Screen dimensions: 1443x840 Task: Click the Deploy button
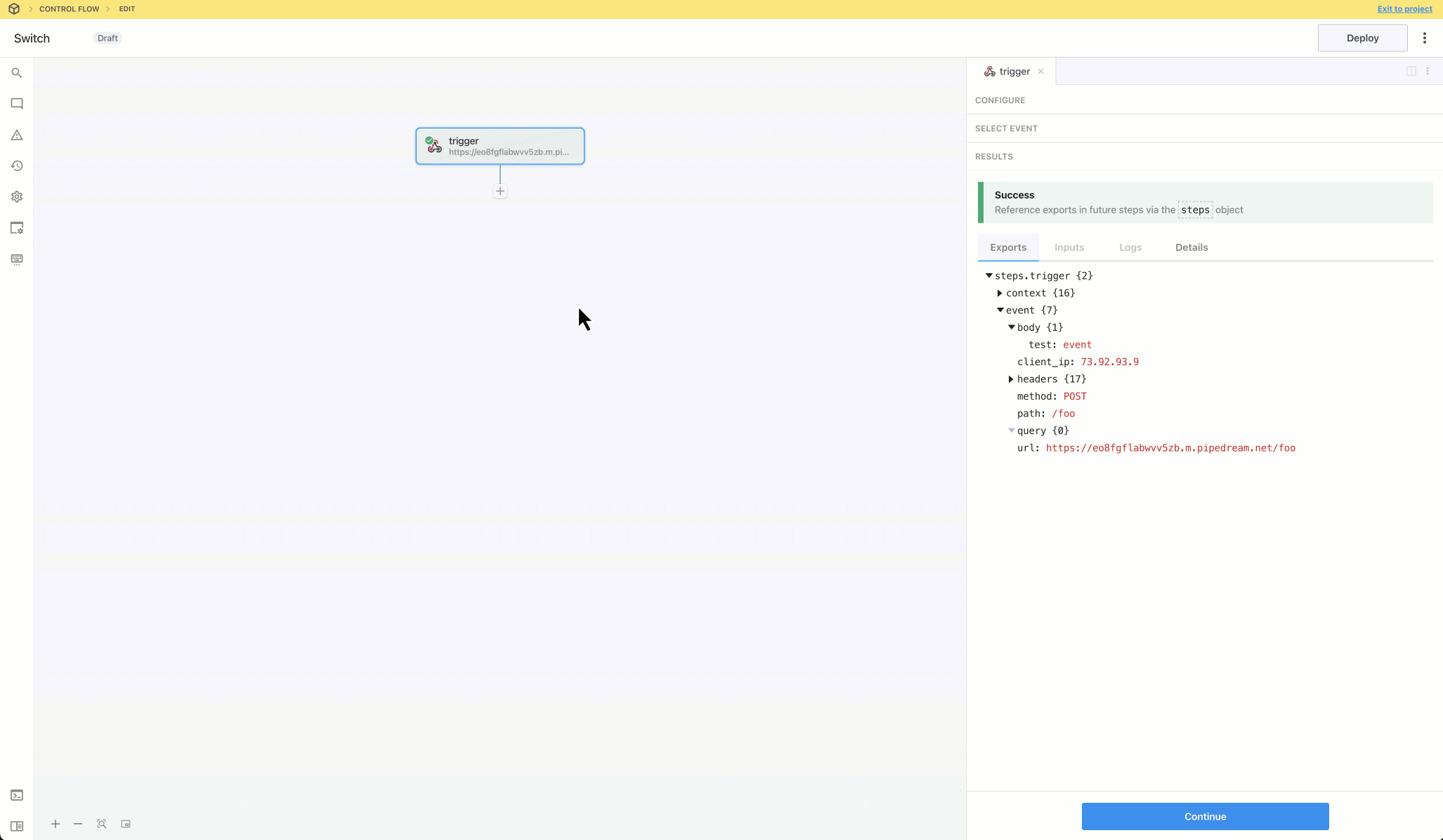click(1362, 38)
